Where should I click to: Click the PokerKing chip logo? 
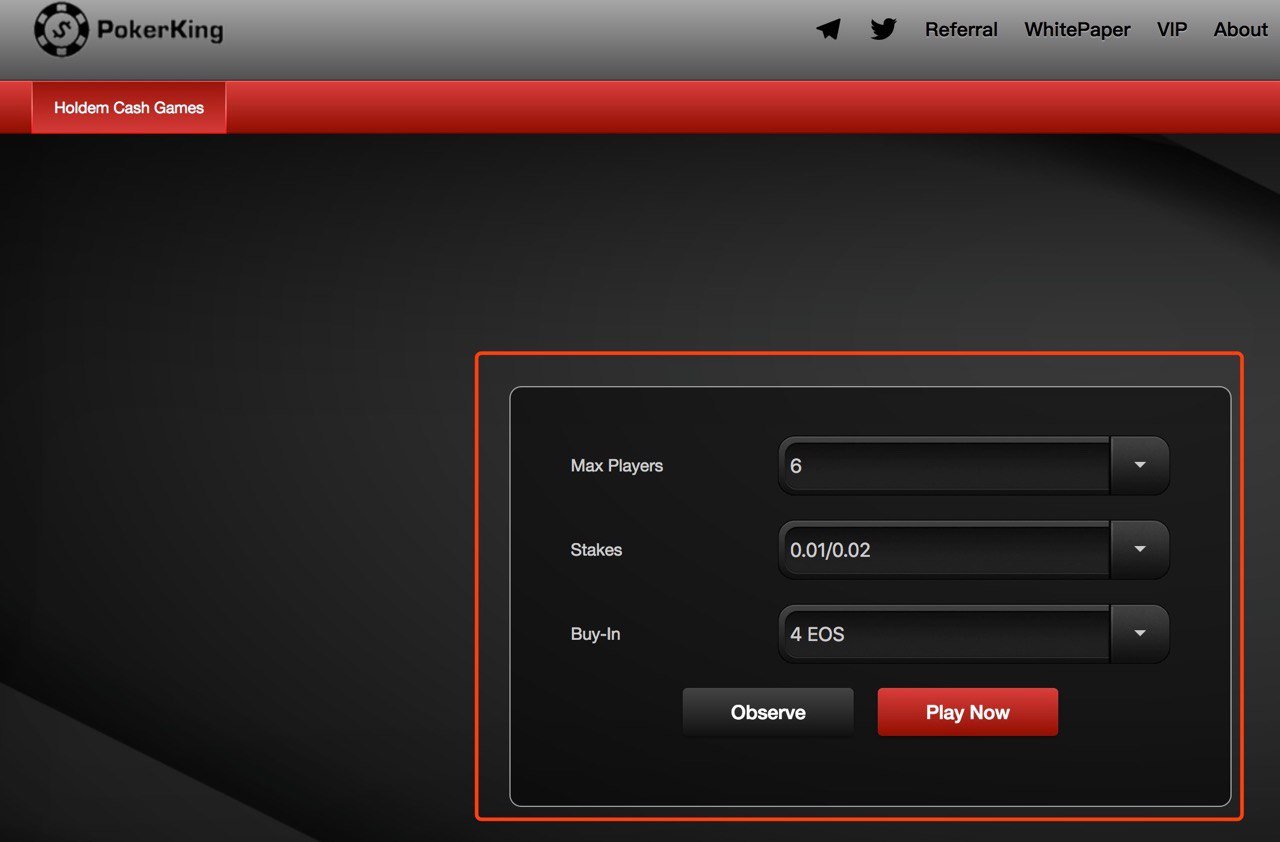[x=61, y=30]
